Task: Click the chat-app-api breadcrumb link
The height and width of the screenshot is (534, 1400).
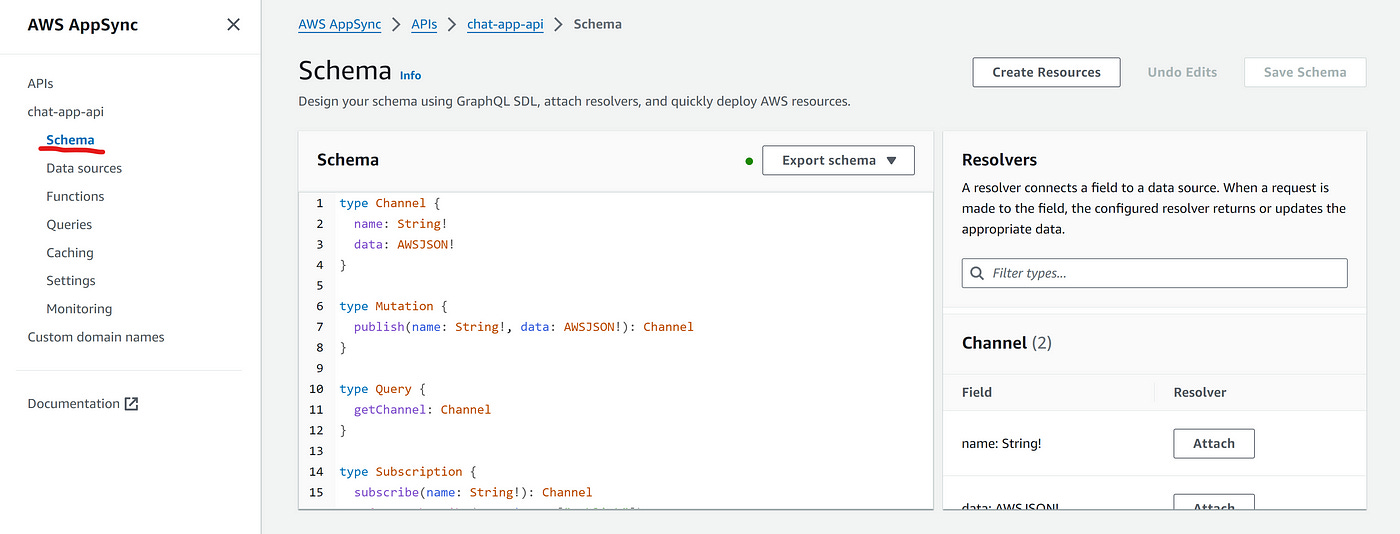Action: [505, 24]
